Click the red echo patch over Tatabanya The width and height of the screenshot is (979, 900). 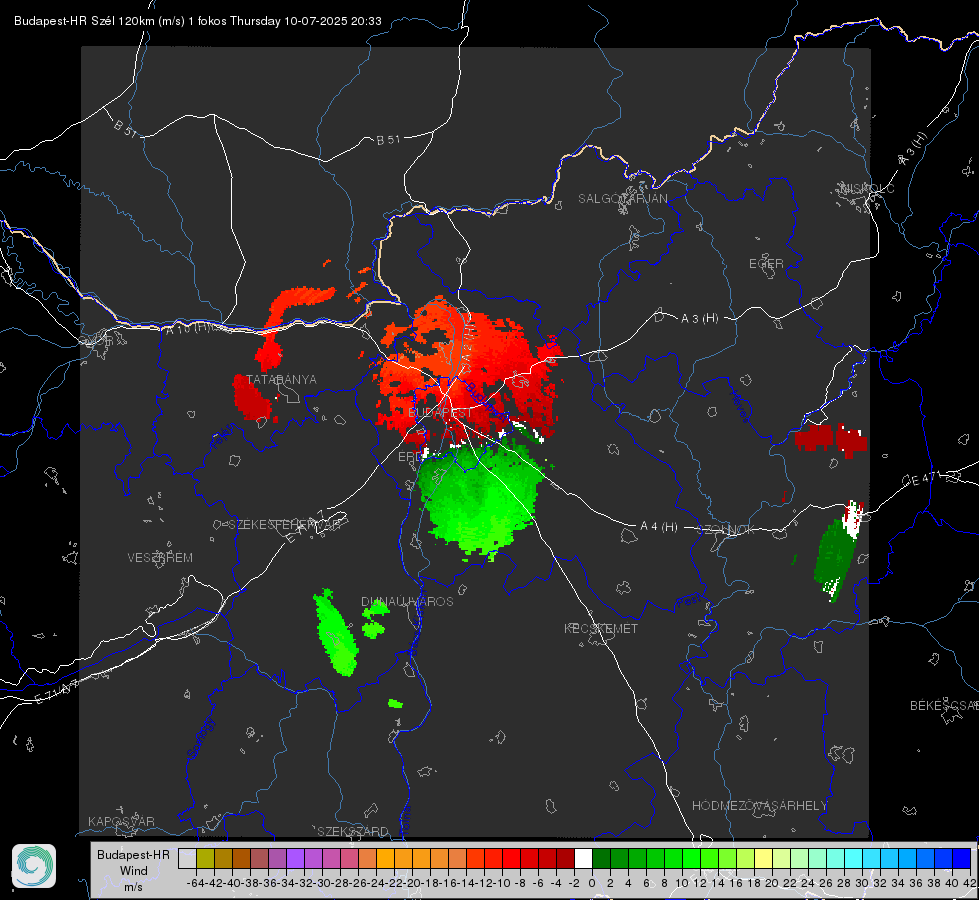(x=252, y=398)
